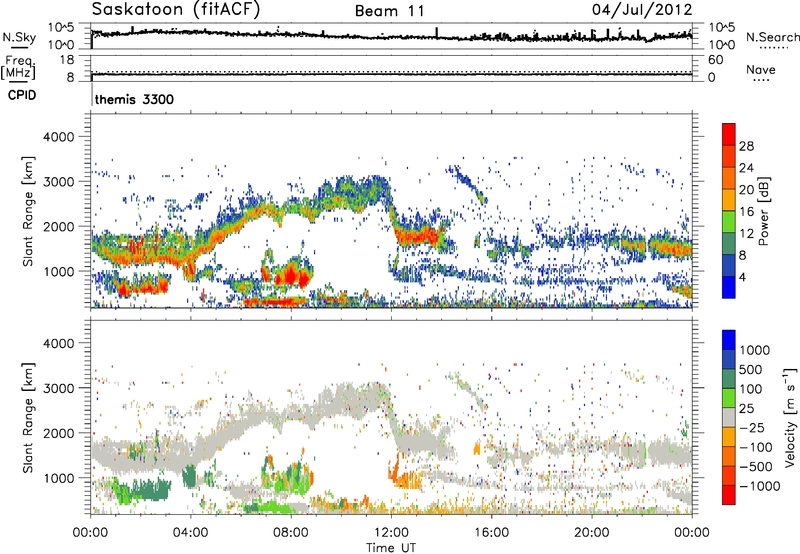Click the "04:00" time tick label
This screenshot has height=554, width=800.
click(191, 533)
